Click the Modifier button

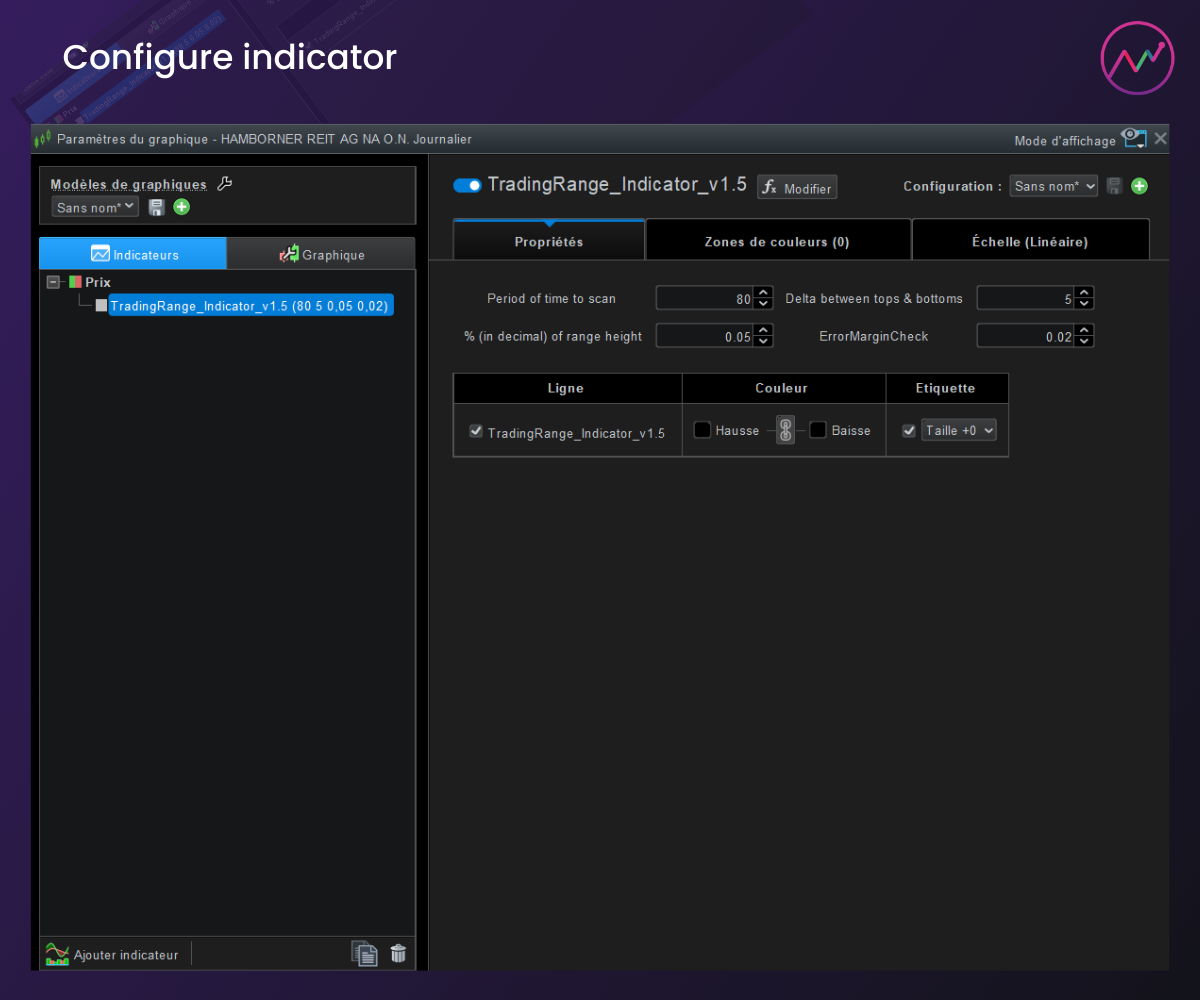[x=797, y=187]
